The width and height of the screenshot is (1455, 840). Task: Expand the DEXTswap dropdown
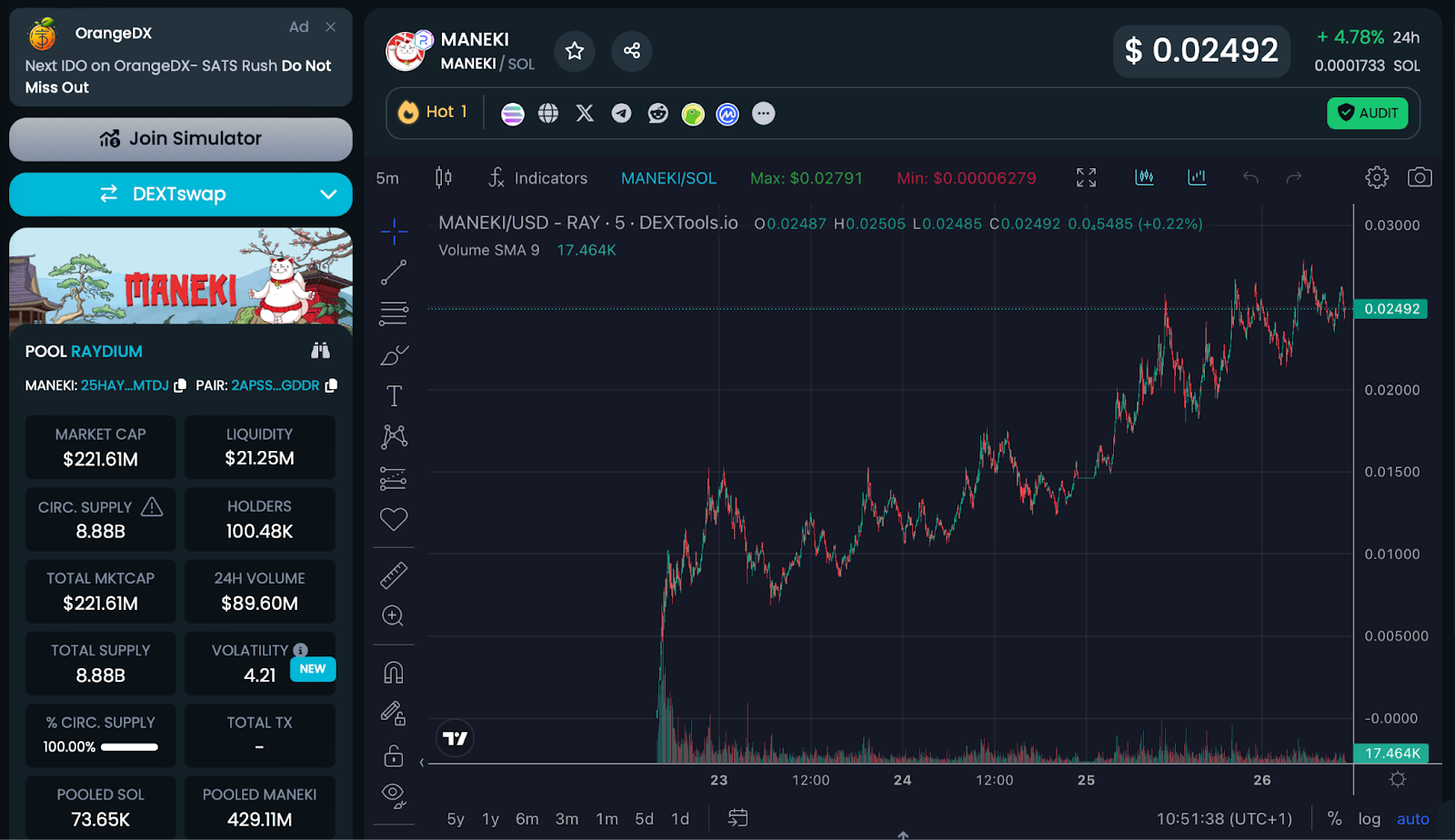[328, 194]
